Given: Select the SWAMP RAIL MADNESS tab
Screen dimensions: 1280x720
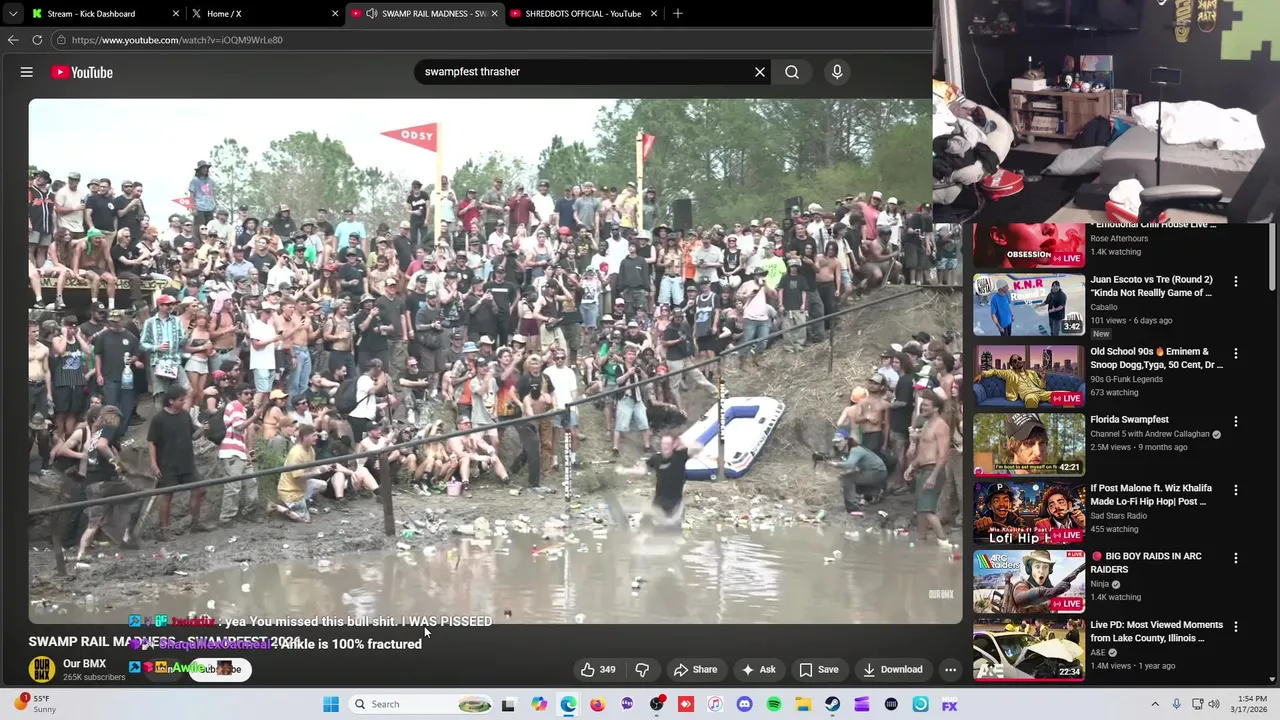Looking at the screenshot, I should tap(426, 14).
